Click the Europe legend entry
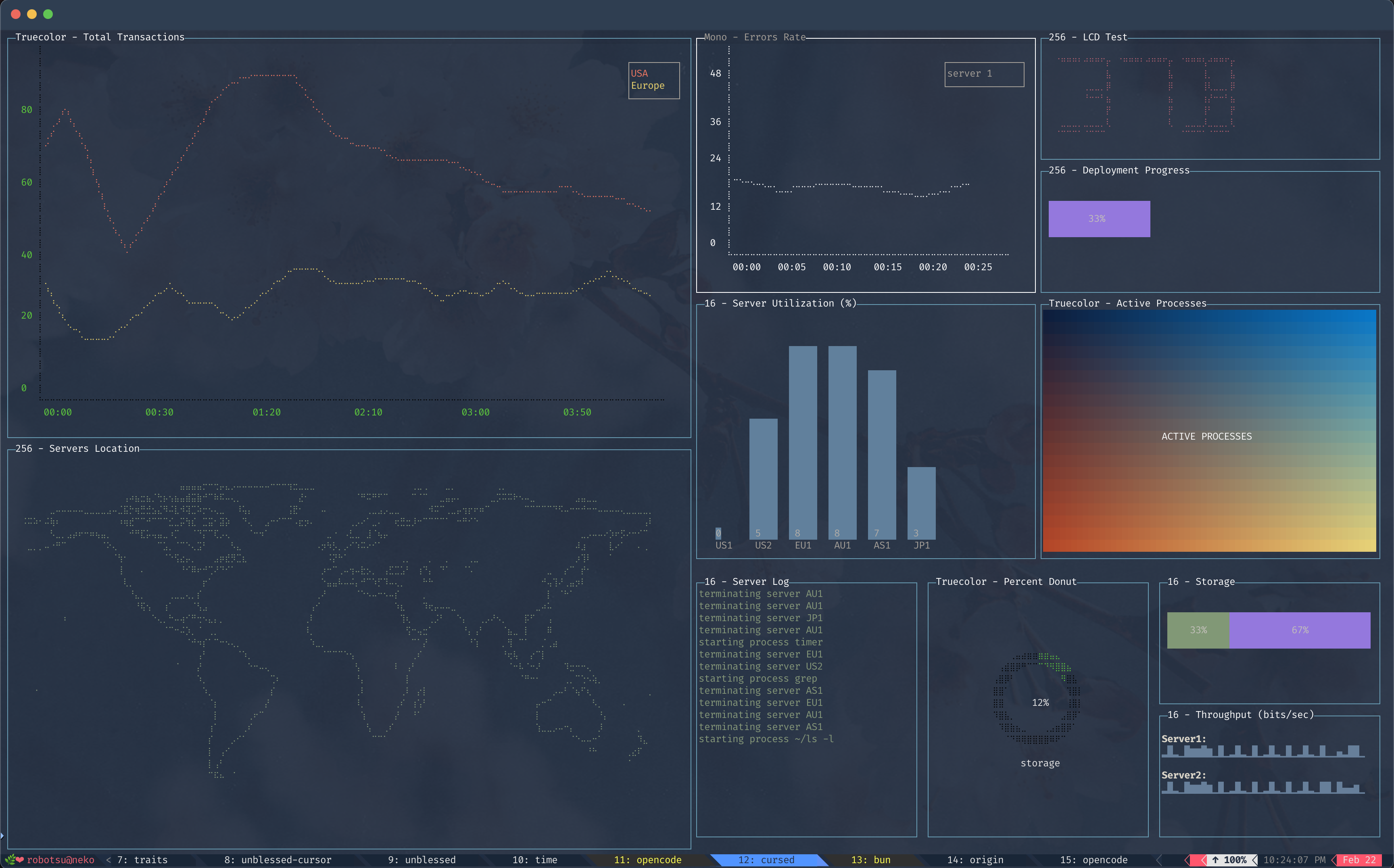 pos(648,86)
